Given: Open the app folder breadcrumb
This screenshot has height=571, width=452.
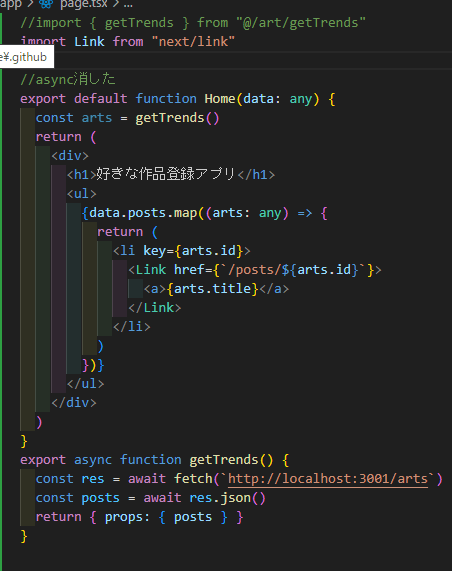Looking at the screenshot, I should [x=11, y=4].
